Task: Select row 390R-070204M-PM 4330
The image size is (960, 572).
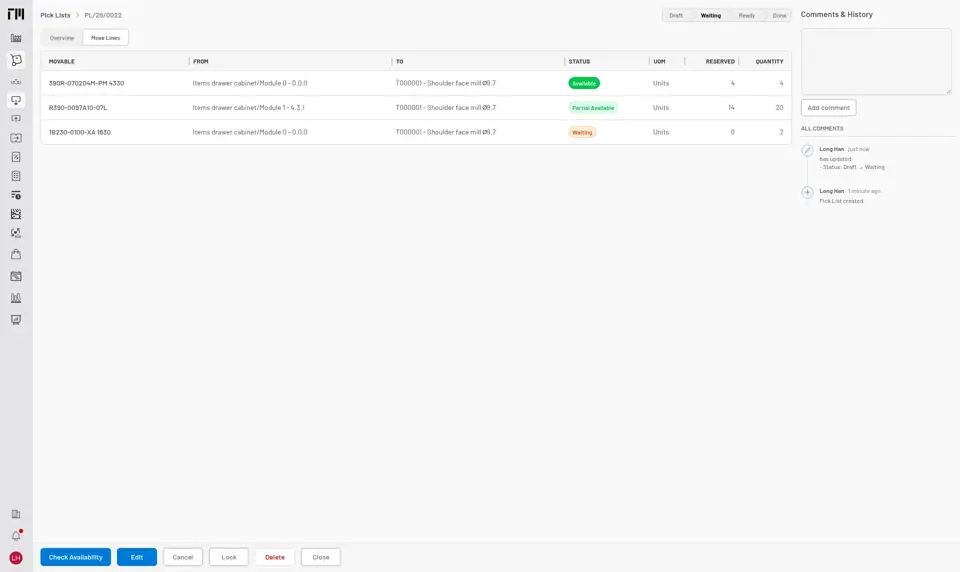Action: pos(416,83)
